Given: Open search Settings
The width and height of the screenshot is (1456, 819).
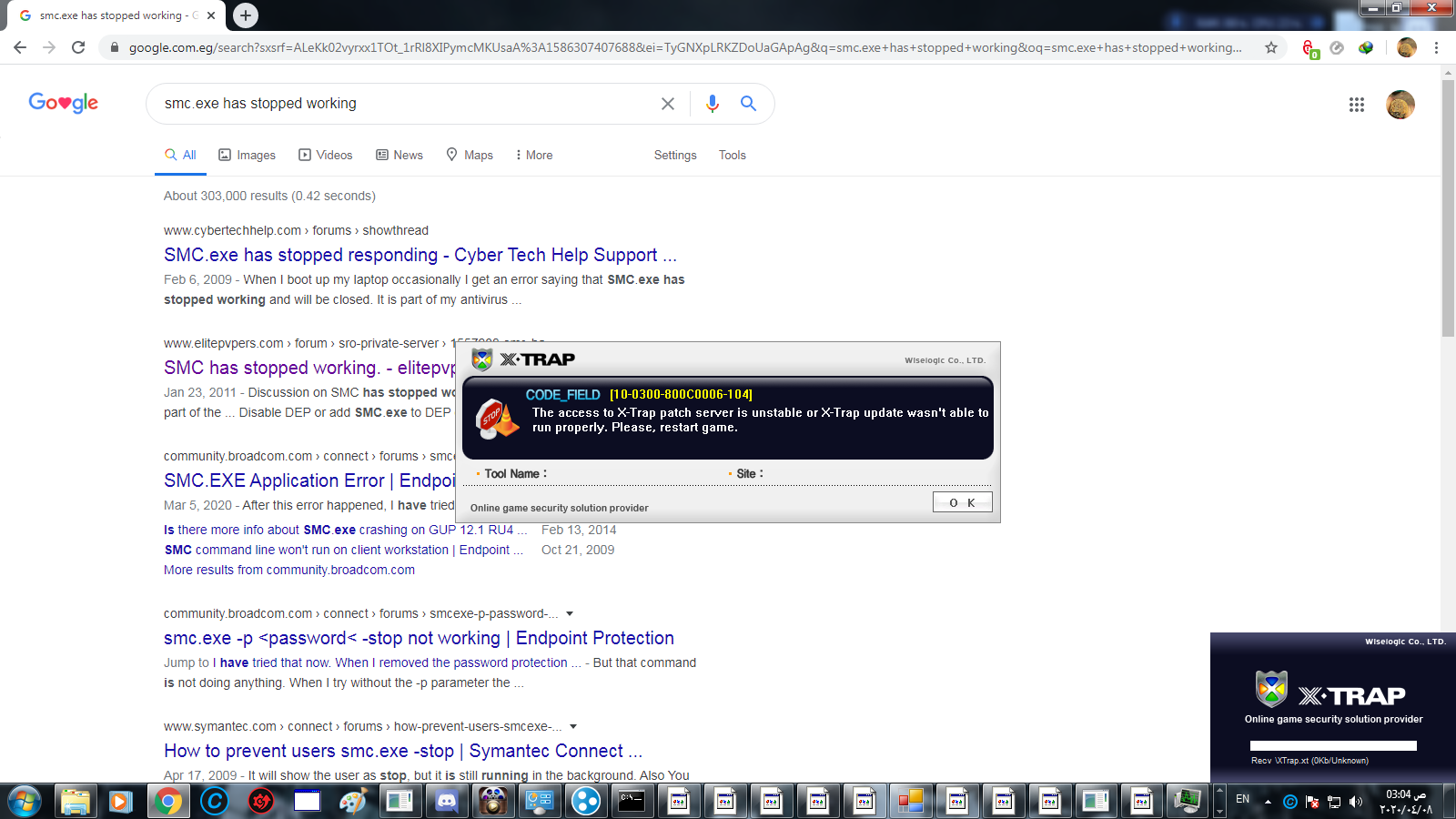Looking at the screenshot, I should click(675, 156).
